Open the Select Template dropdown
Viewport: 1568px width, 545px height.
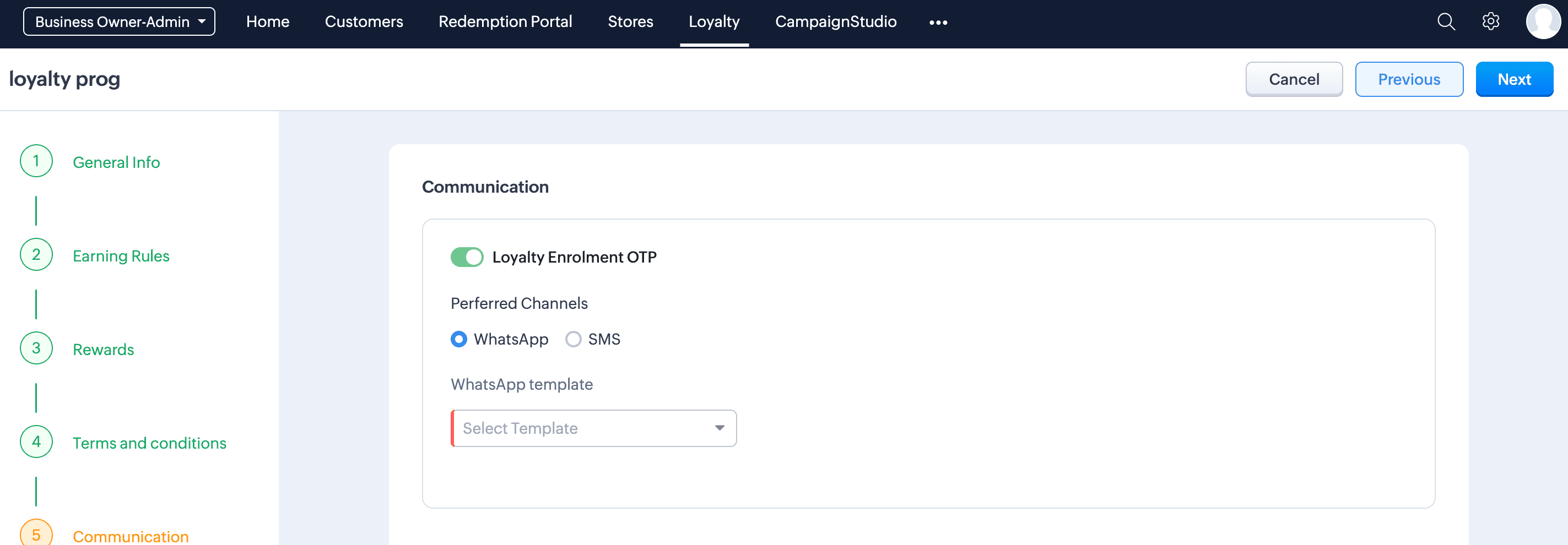tap(593, 428)
